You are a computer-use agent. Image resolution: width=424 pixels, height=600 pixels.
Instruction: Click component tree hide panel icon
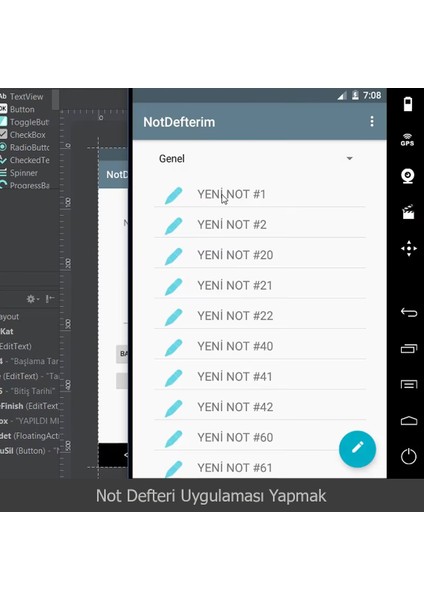tap(50, 299)
